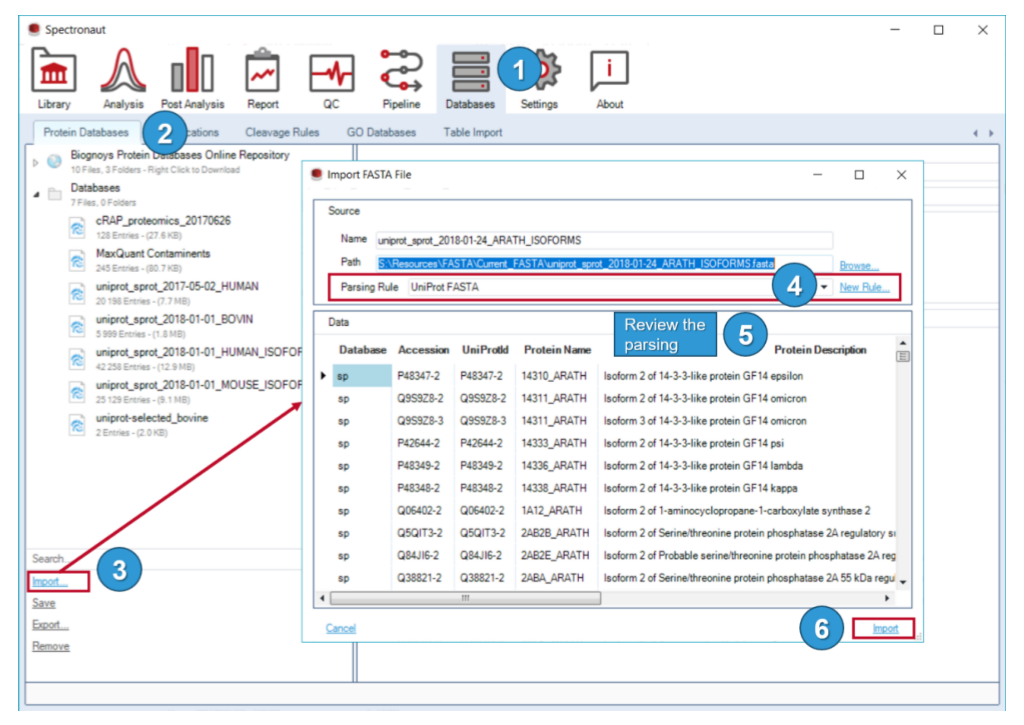Click the uniprot_sprot_2018-01-01_BOVIN file icon
The image size is (1024, 725).
[x=77, y=326]
